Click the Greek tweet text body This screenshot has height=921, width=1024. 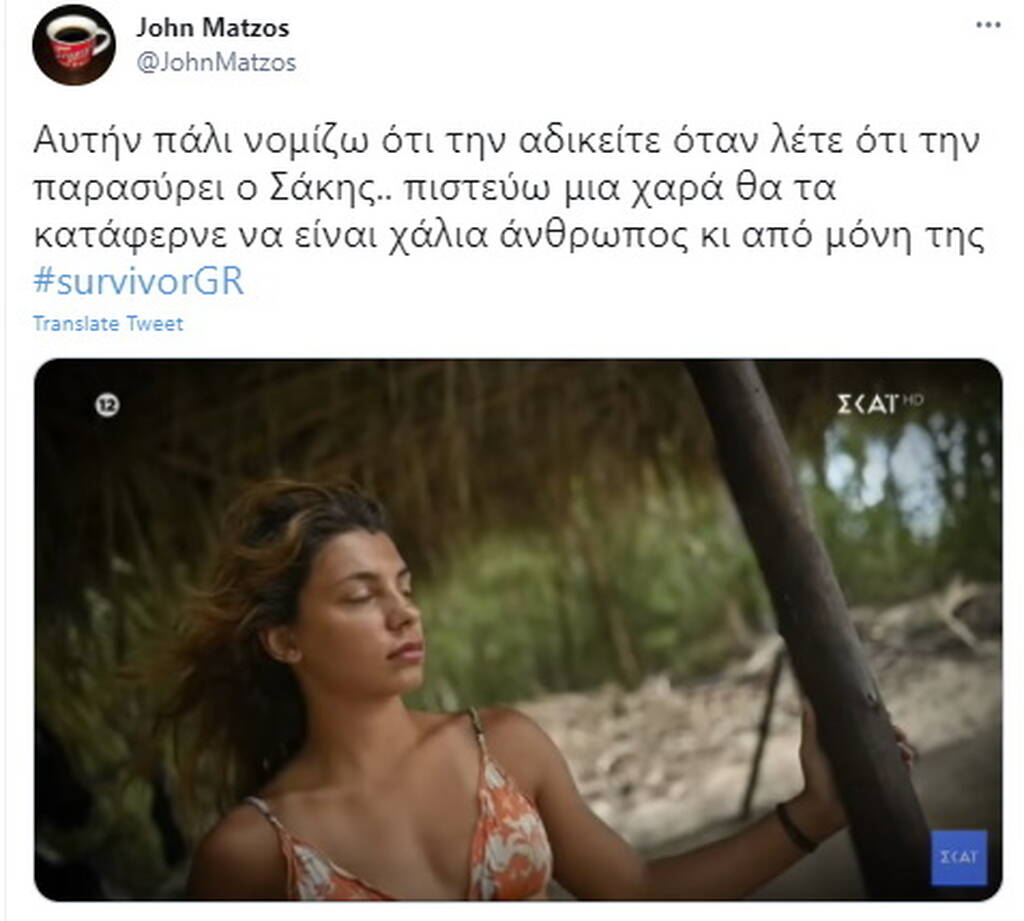[x=509, y=187]
